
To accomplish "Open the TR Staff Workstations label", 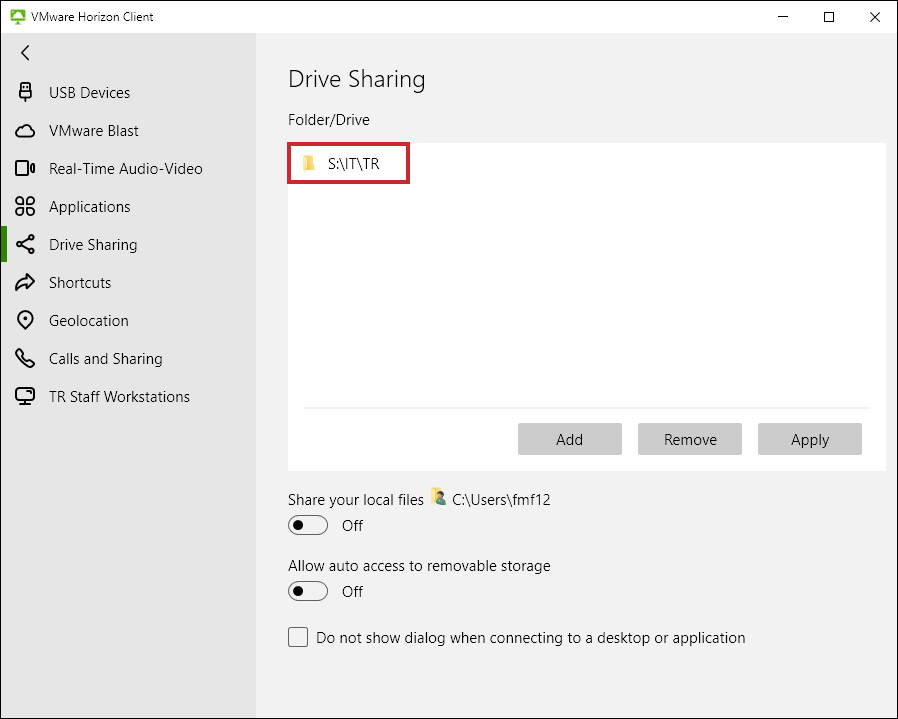I will (119, 396).
